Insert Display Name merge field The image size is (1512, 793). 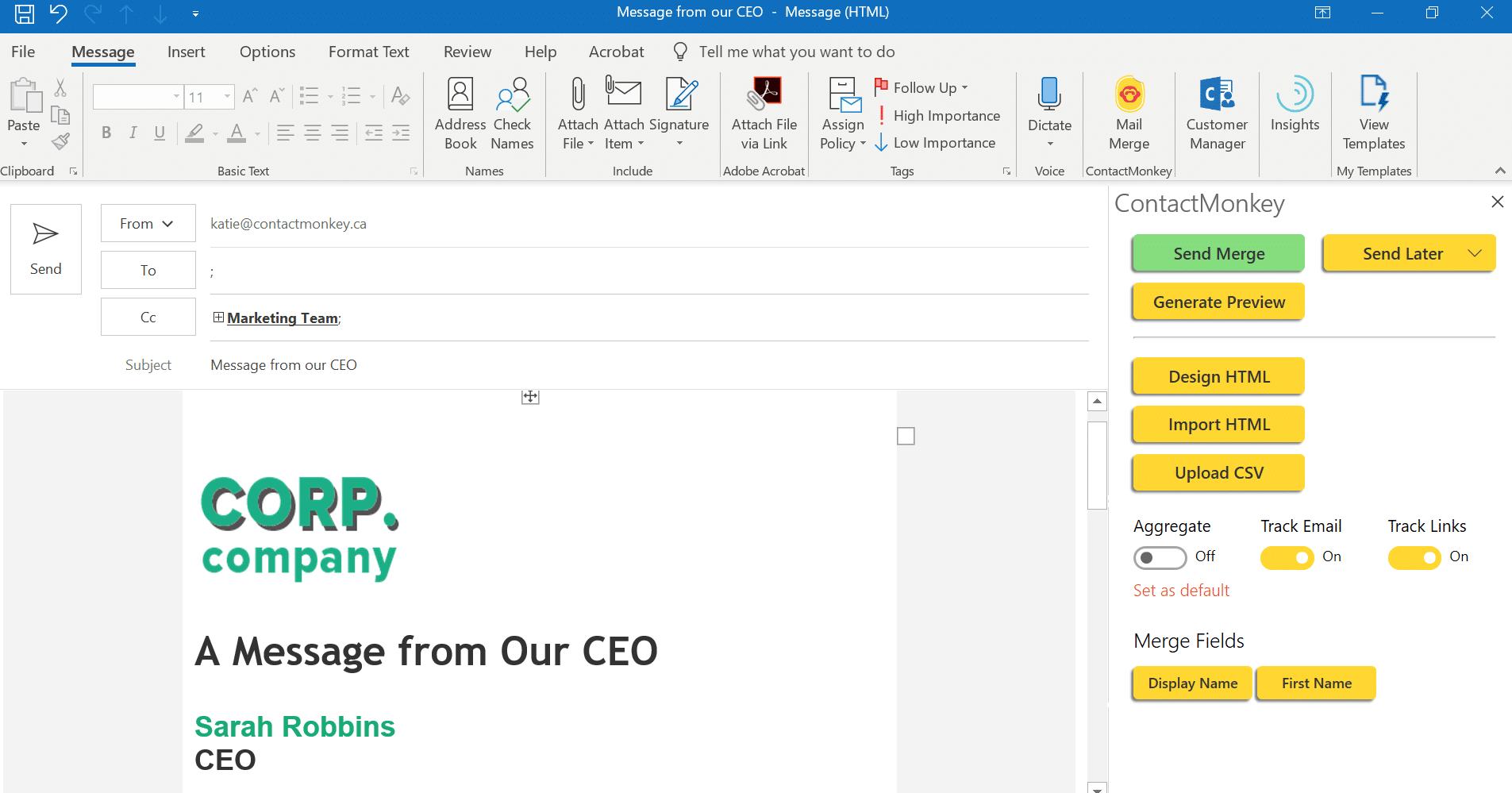1192,683
